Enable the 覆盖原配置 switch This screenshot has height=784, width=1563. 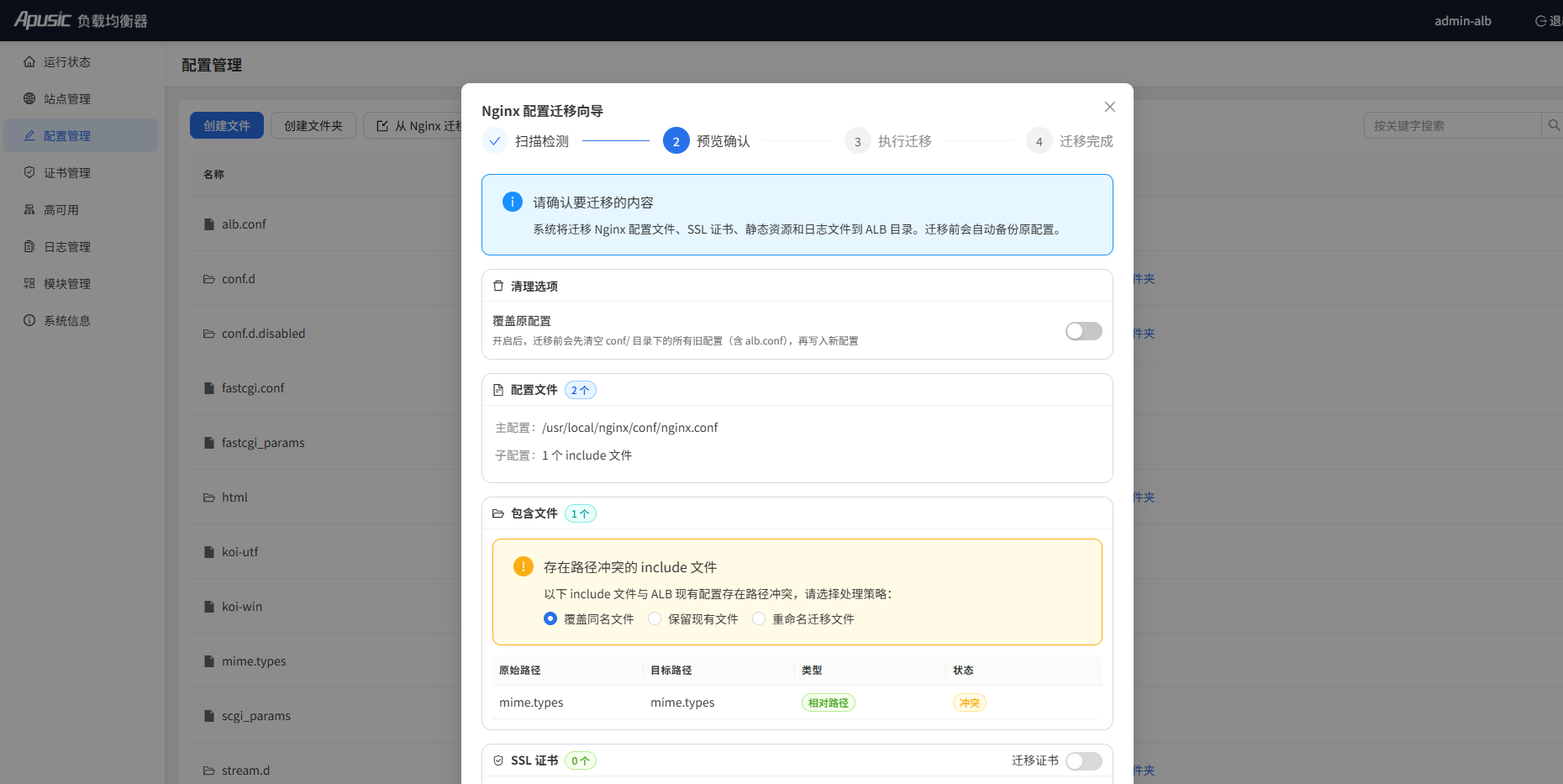click(1084, 331)
